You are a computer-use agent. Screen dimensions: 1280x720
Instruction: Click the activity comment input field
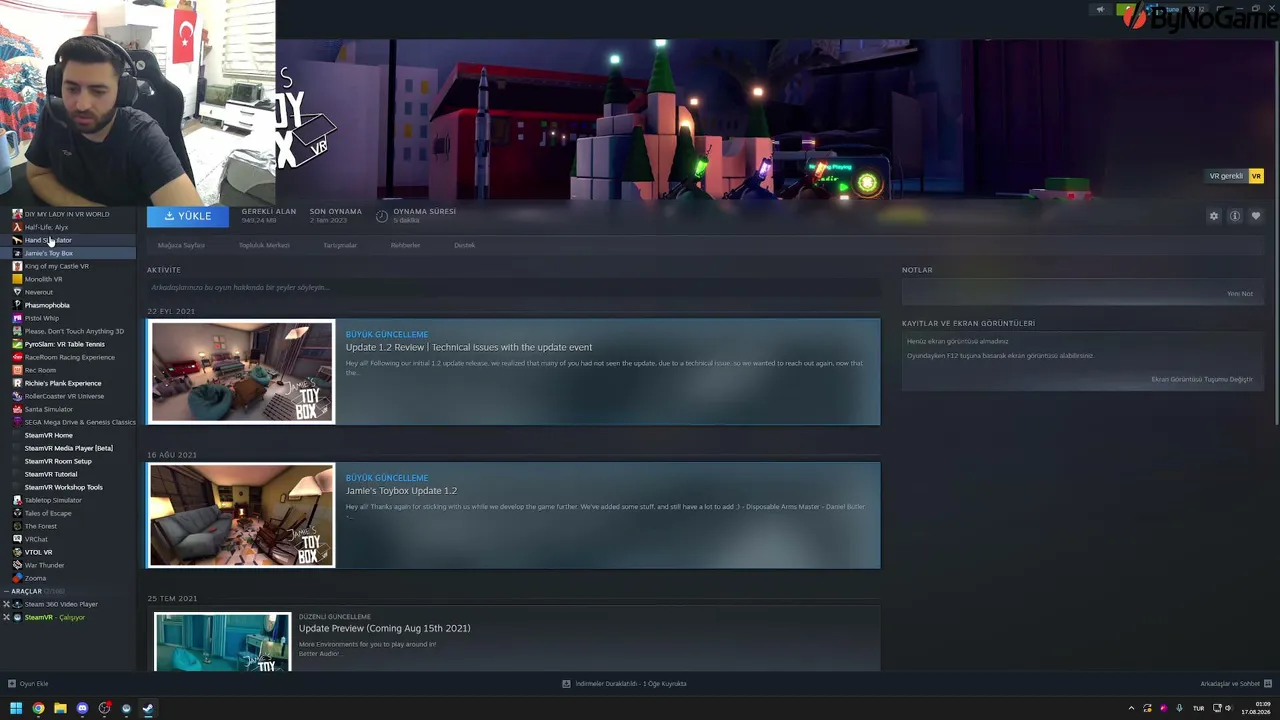click(x=513, y=288)
